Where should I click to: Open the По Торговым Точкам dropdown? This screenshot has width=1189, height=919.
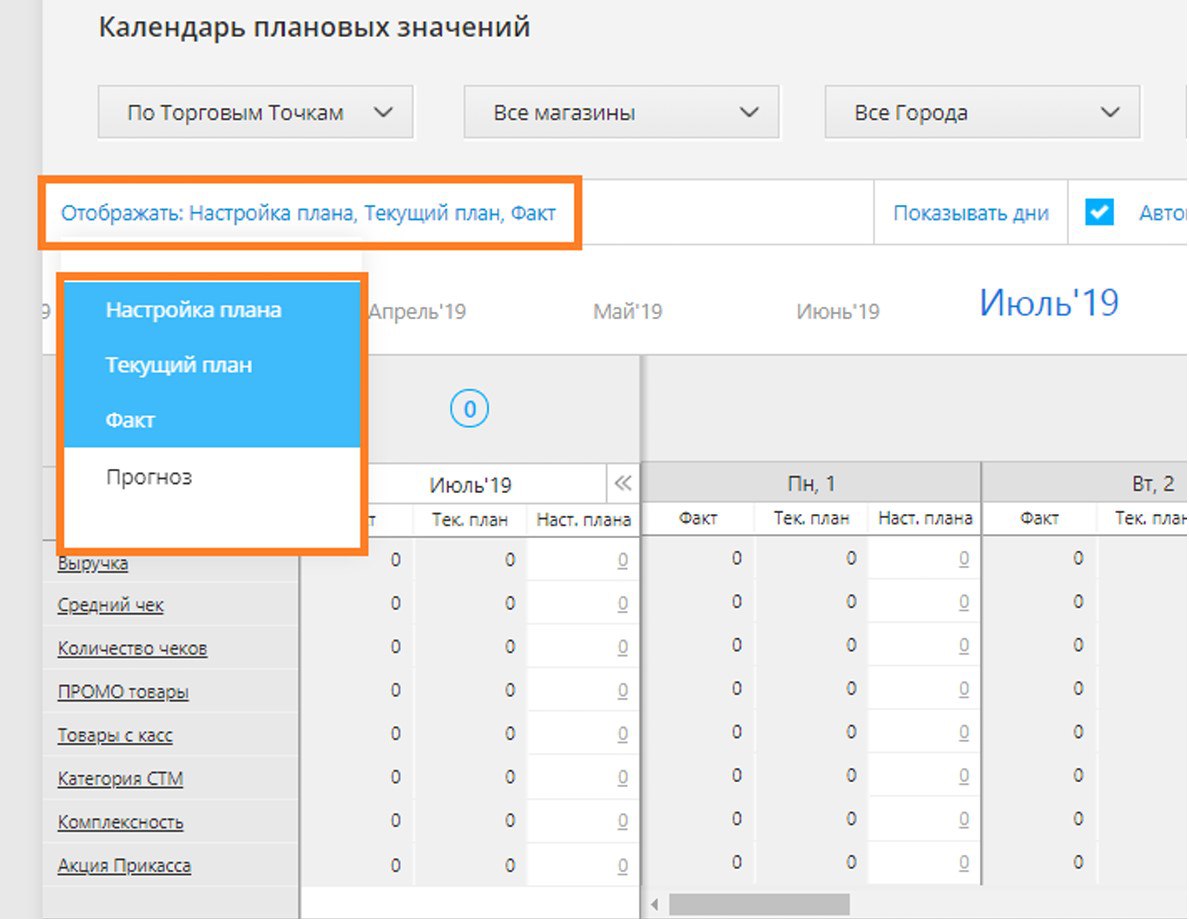(x=255, y=113)
